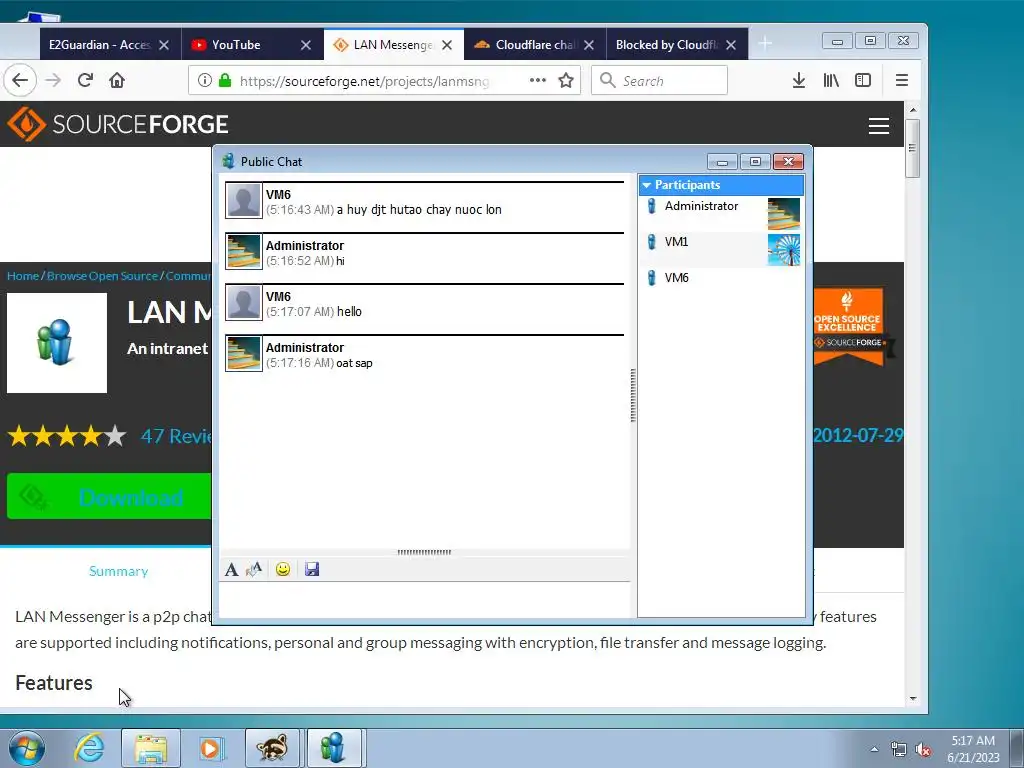Click the LAN Messenger project icon
Viewport: 1024px width, 768px height.
click(57, 343)
